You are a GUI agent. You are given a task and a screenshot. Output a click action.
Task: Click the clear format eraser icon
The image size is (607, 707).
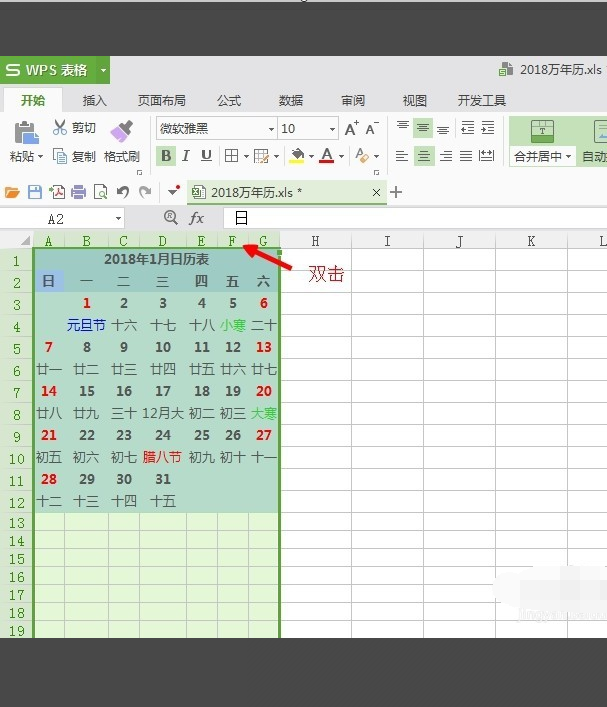362,156
